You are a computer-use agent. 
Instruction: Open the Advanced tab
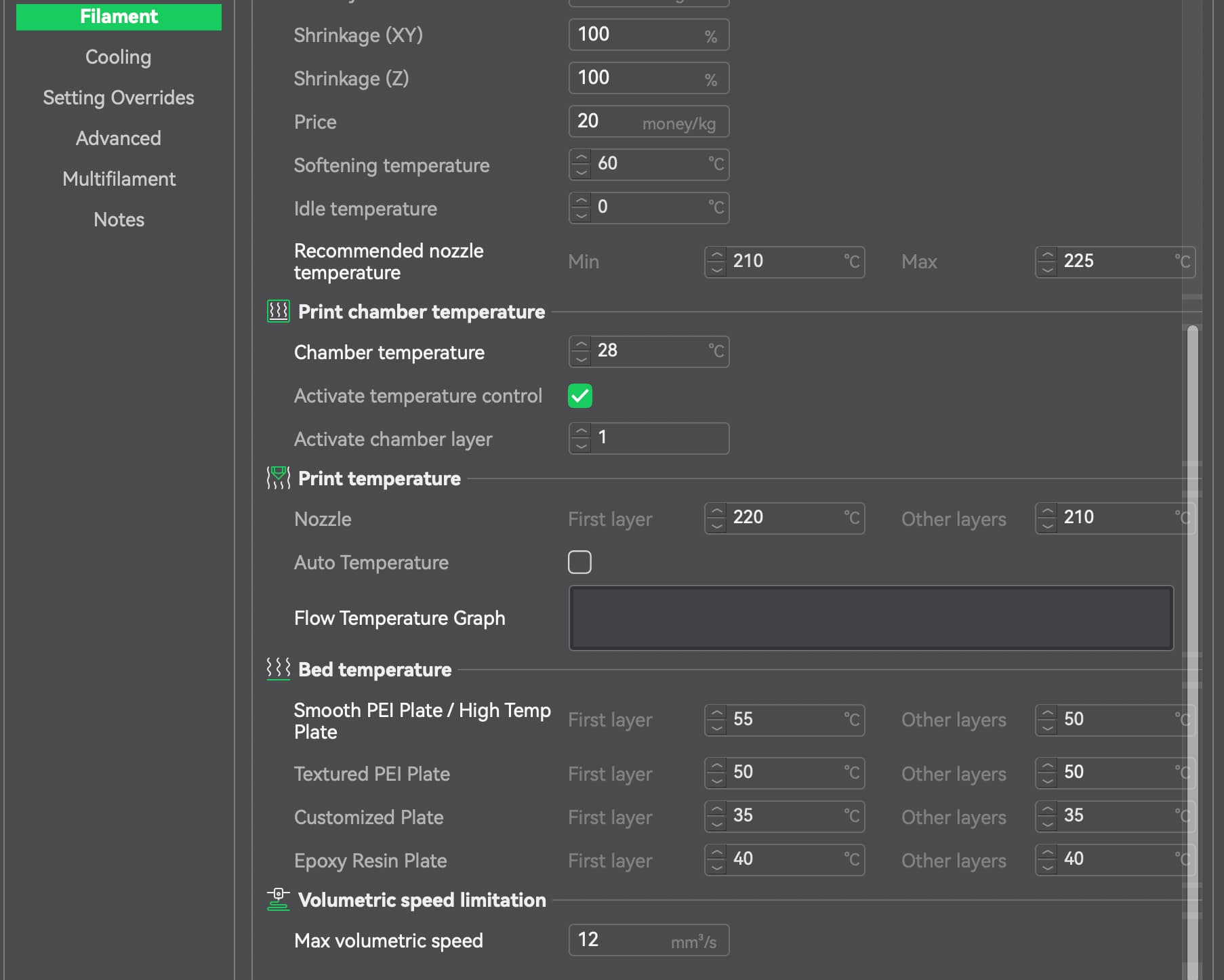[x=119, y=138]
